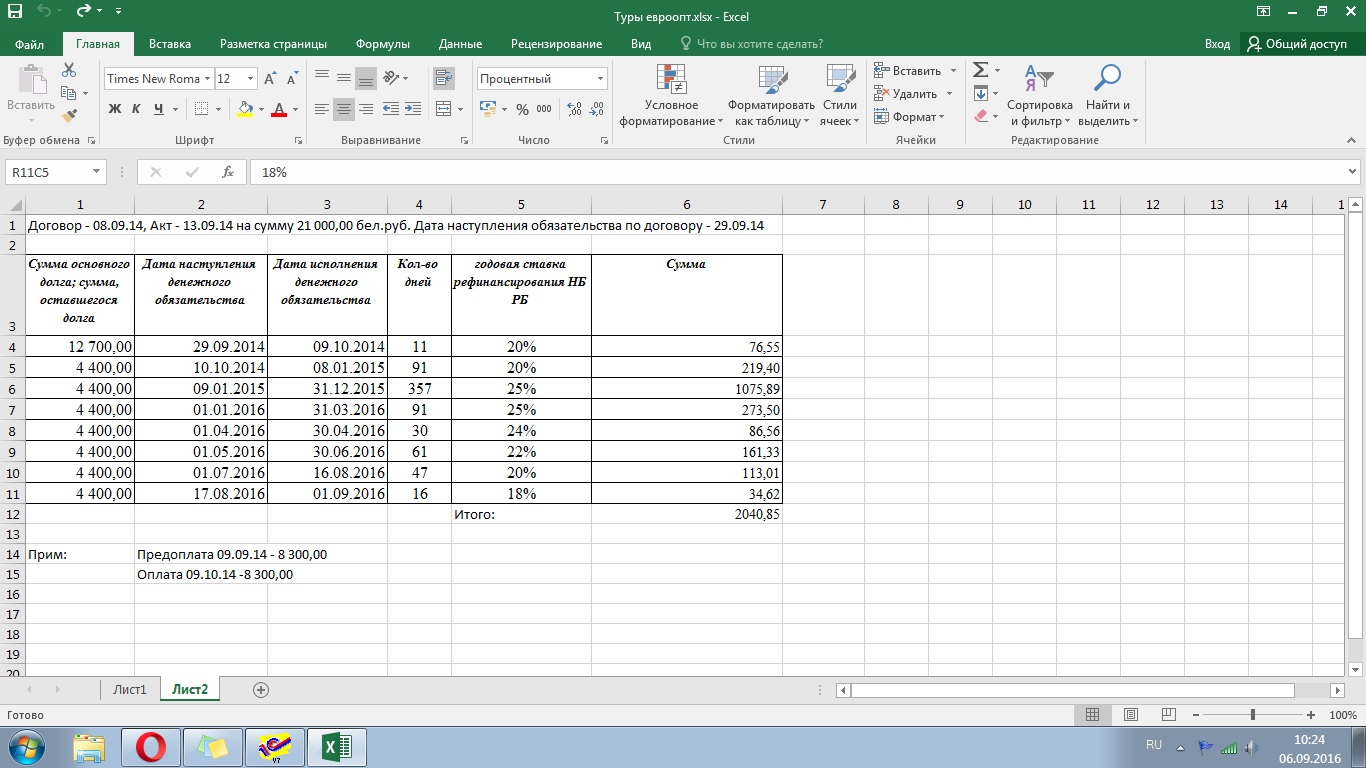Align text to the top of cell
Screen dimensions: 1366x768
(x=321, y=78)
